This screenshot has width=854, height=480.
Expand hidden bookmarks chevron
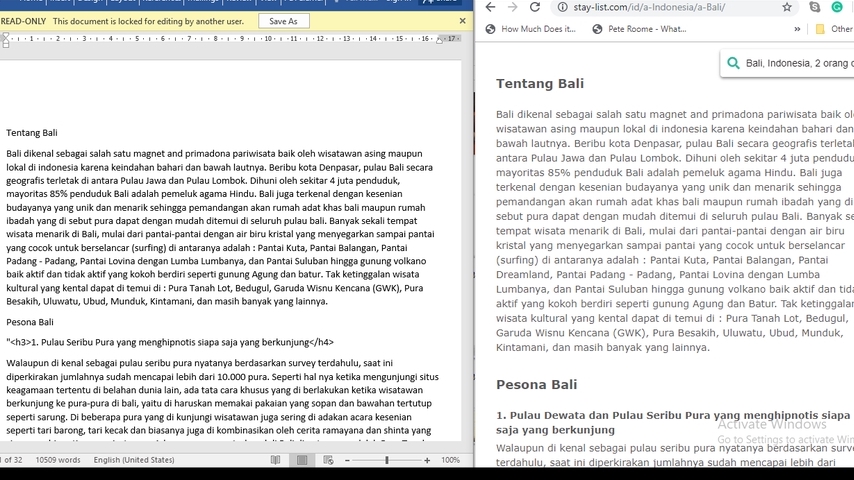pyautogui.click(x=797, y=29)
